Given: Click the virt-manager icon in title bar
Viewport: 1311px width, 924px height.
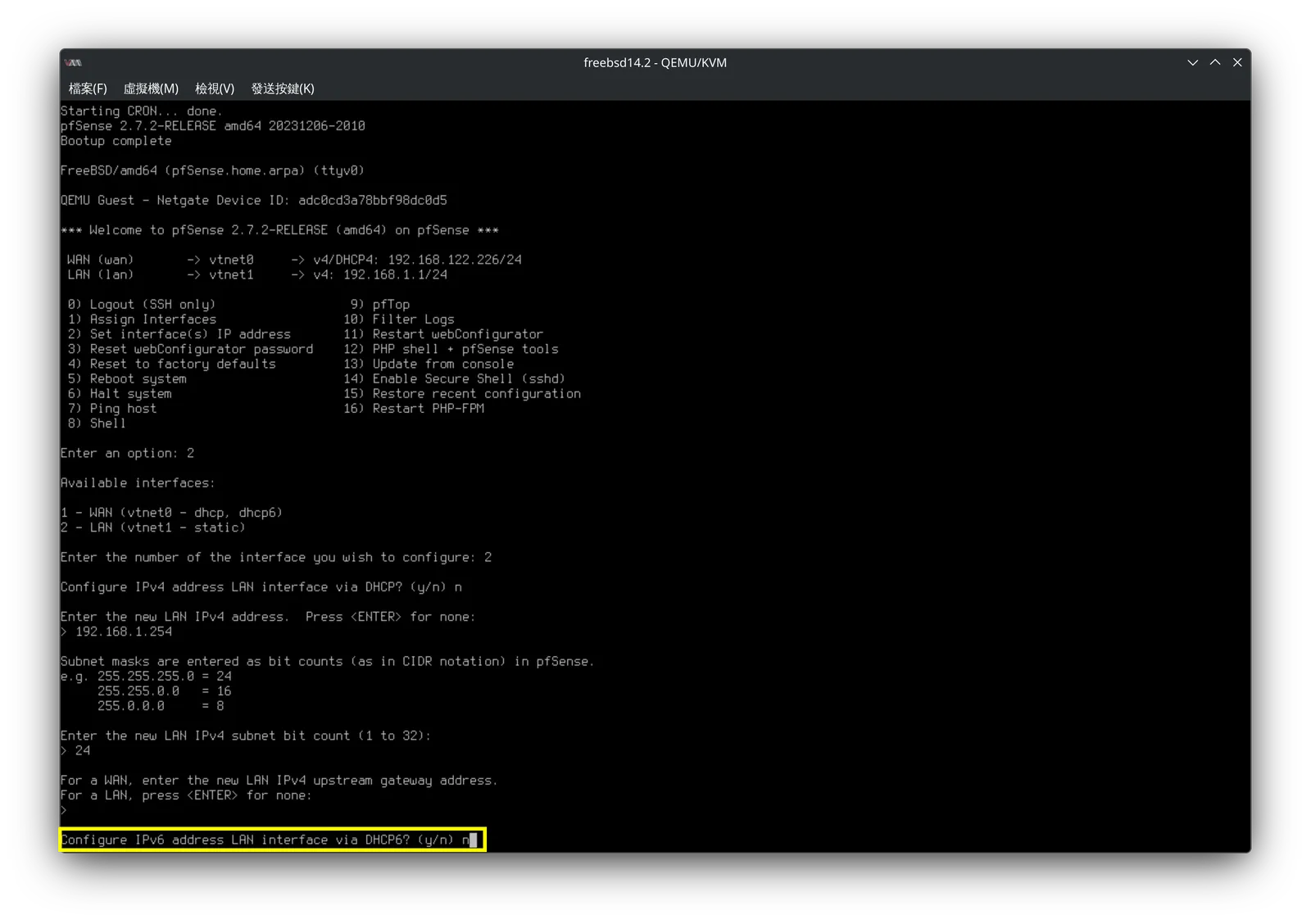Looking at the screenshot, I should click(x=74, y=62).
